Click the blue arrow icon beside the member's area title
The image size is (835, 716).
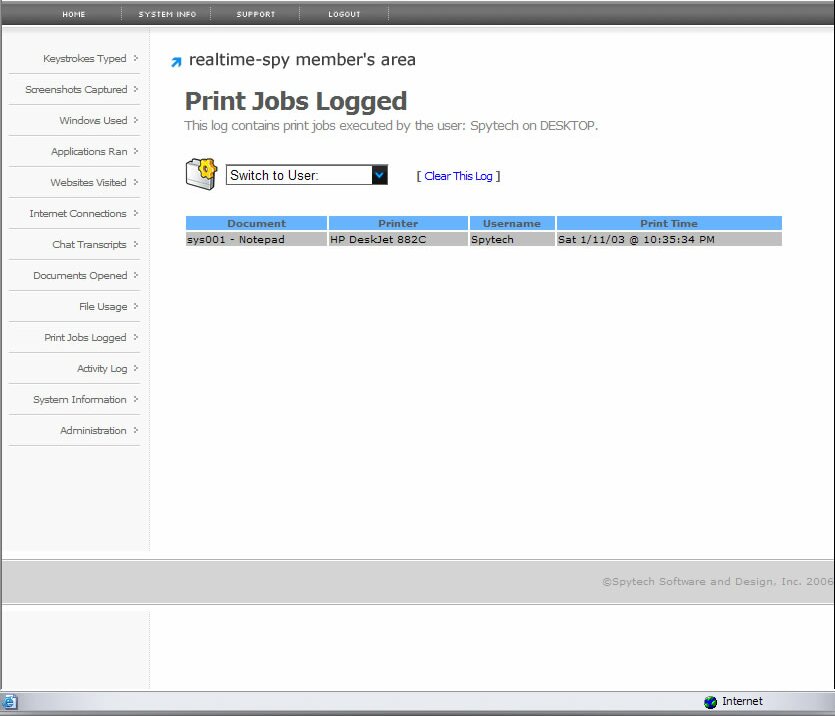(x=176, y=62)
